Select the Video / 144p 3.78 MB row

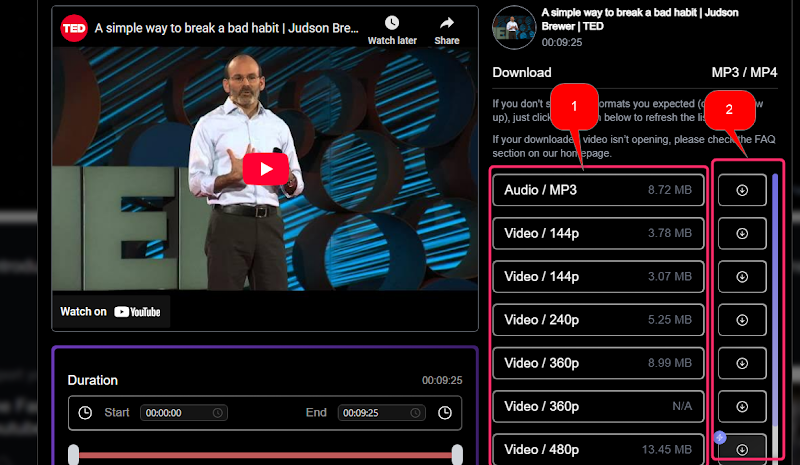[598, 233]
